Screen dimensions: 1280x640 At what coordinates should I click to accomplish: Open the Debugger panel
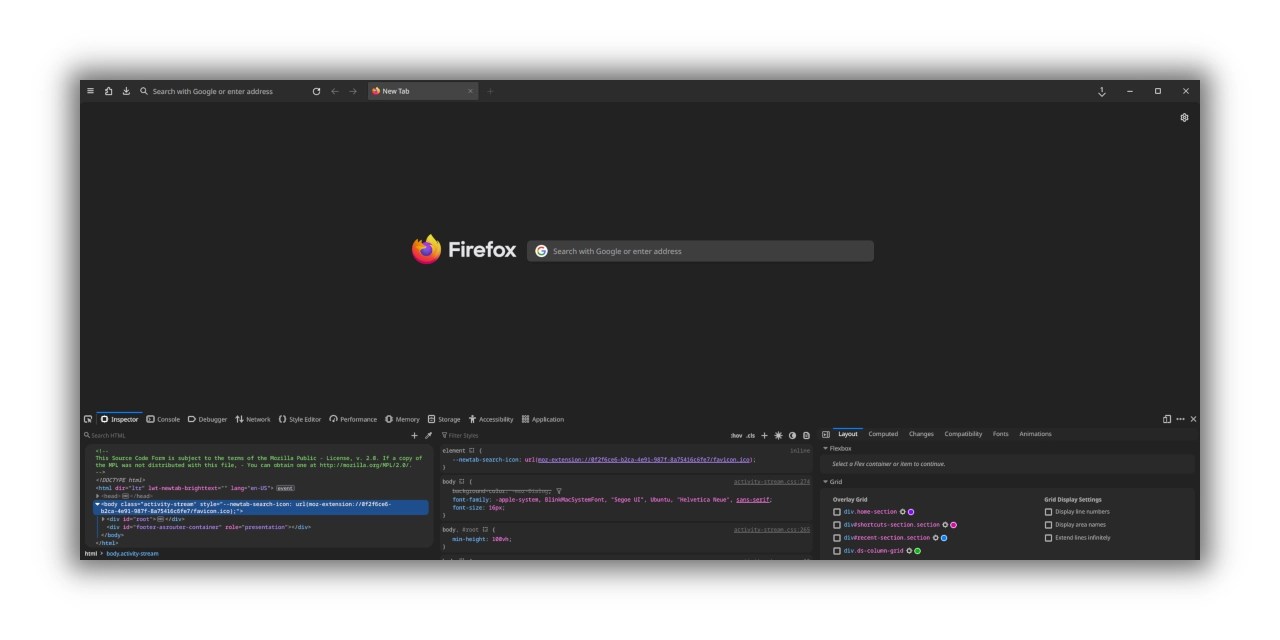(x=207, y=419)
